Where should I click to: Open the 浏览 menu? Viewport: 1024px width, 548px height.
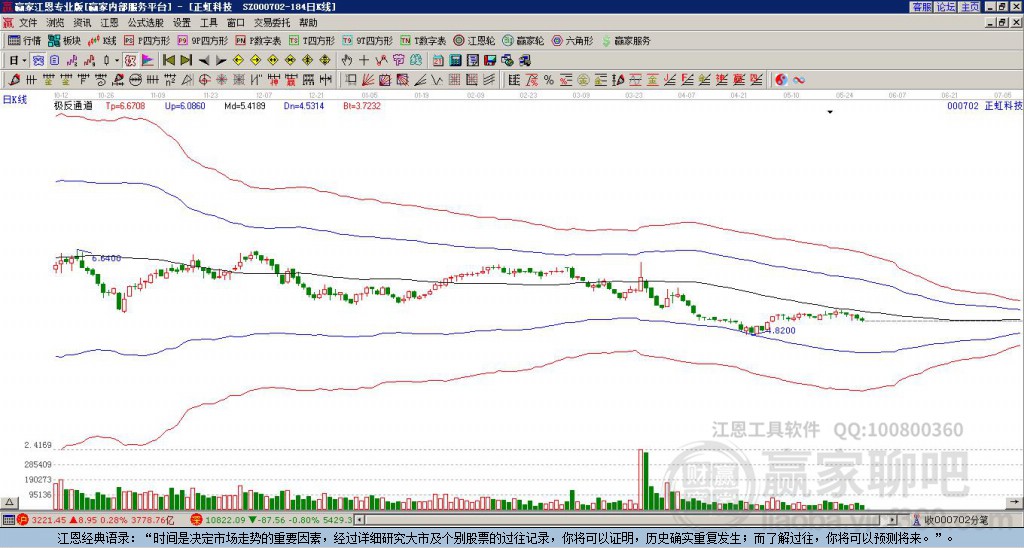(x=56, y=23)
